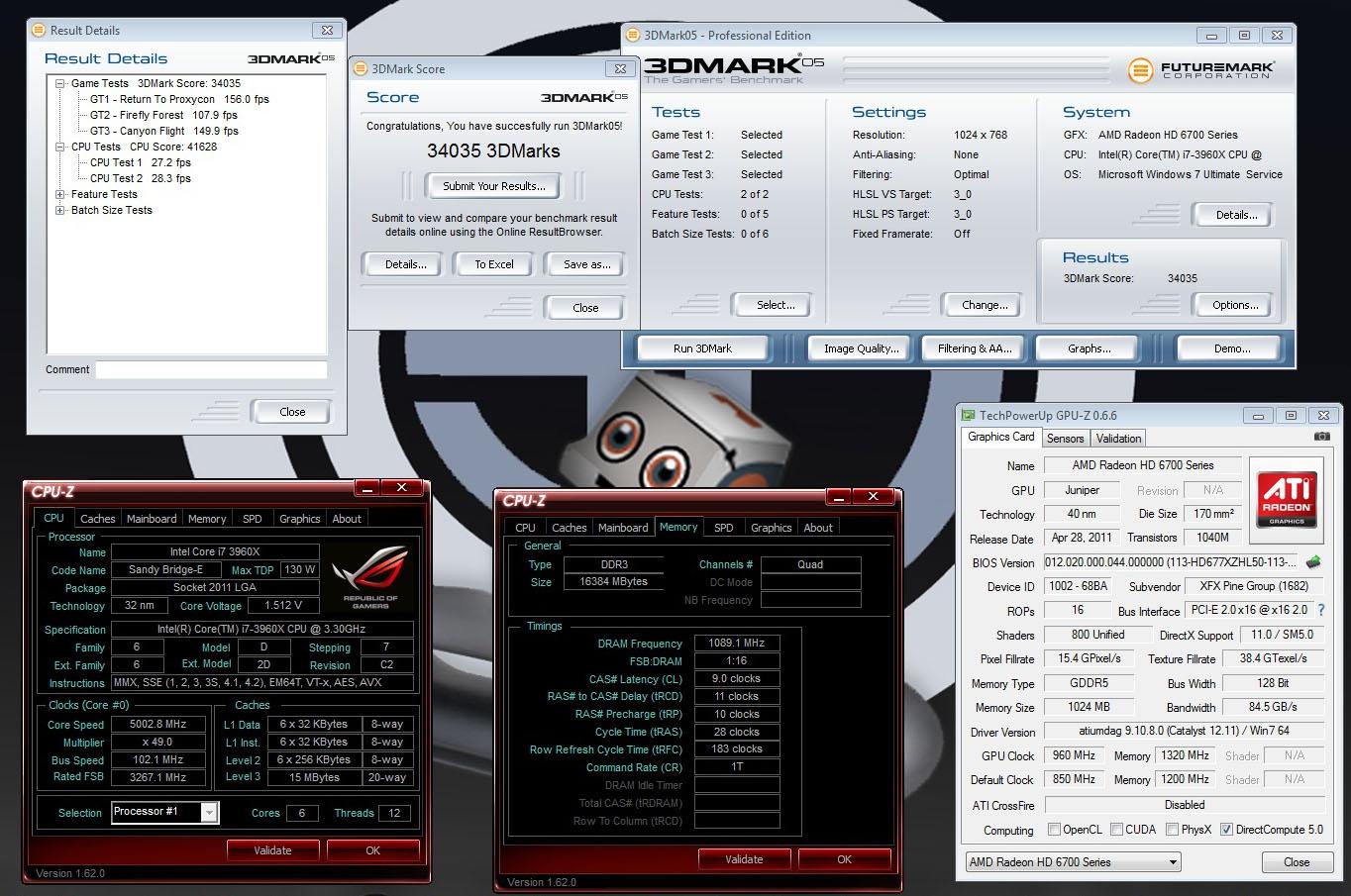The height and width of the screenshot is (896, 1351).
Task: Select CPU Test 2 row
Action: click(x=140, y=178)
